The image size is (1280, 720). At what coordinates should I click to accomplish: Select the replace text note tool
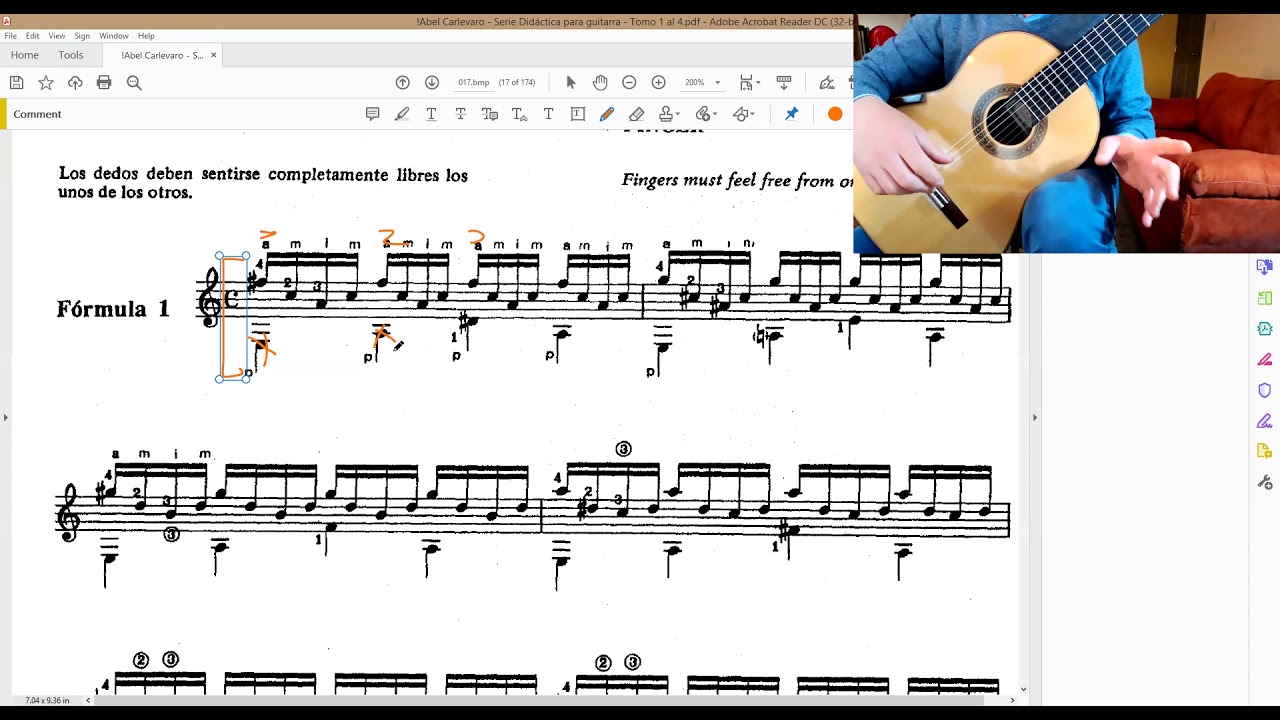click(x=490, y=114)
